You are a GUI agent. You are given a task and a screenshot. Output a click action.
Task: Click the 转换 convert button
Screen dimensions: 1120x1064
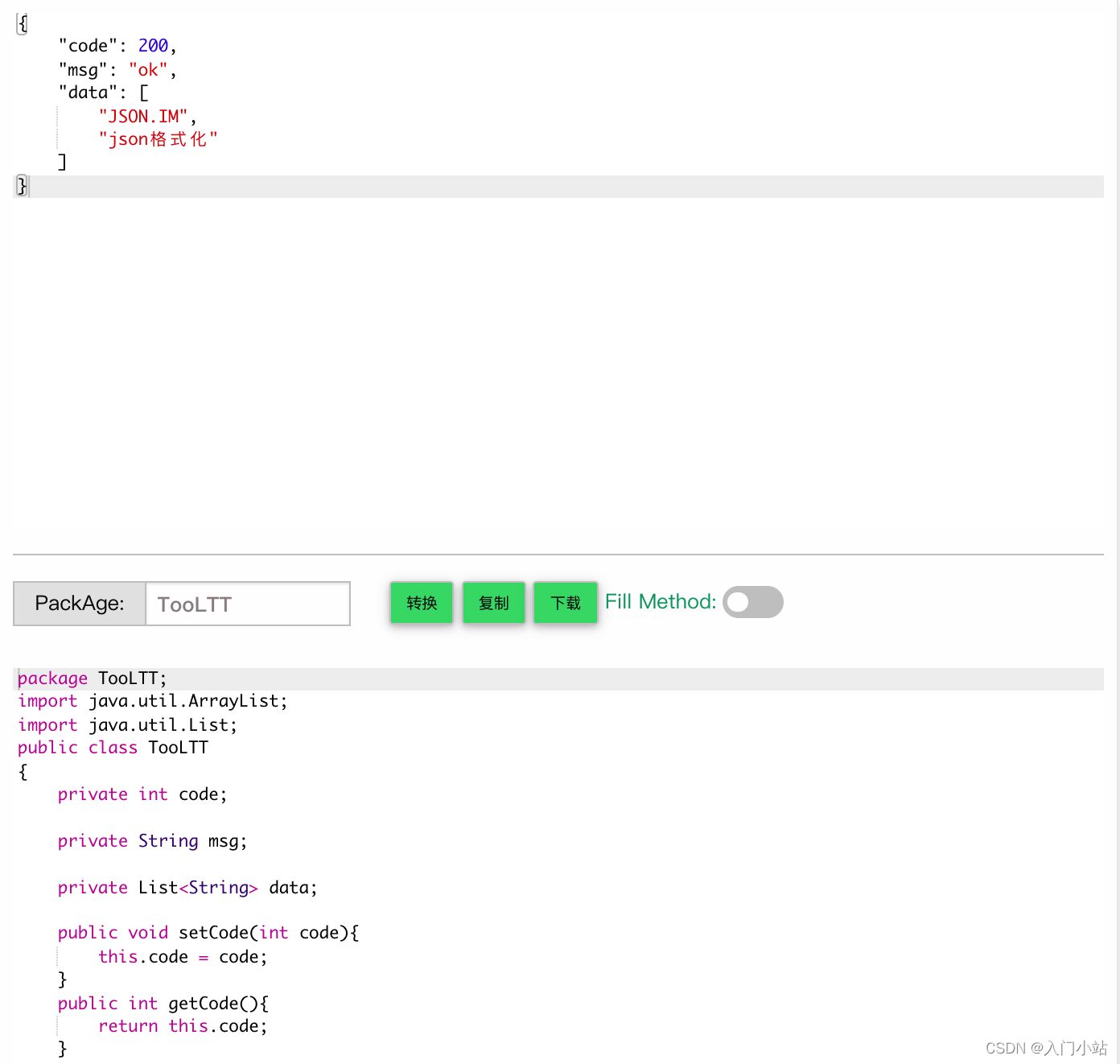point(422,602)
